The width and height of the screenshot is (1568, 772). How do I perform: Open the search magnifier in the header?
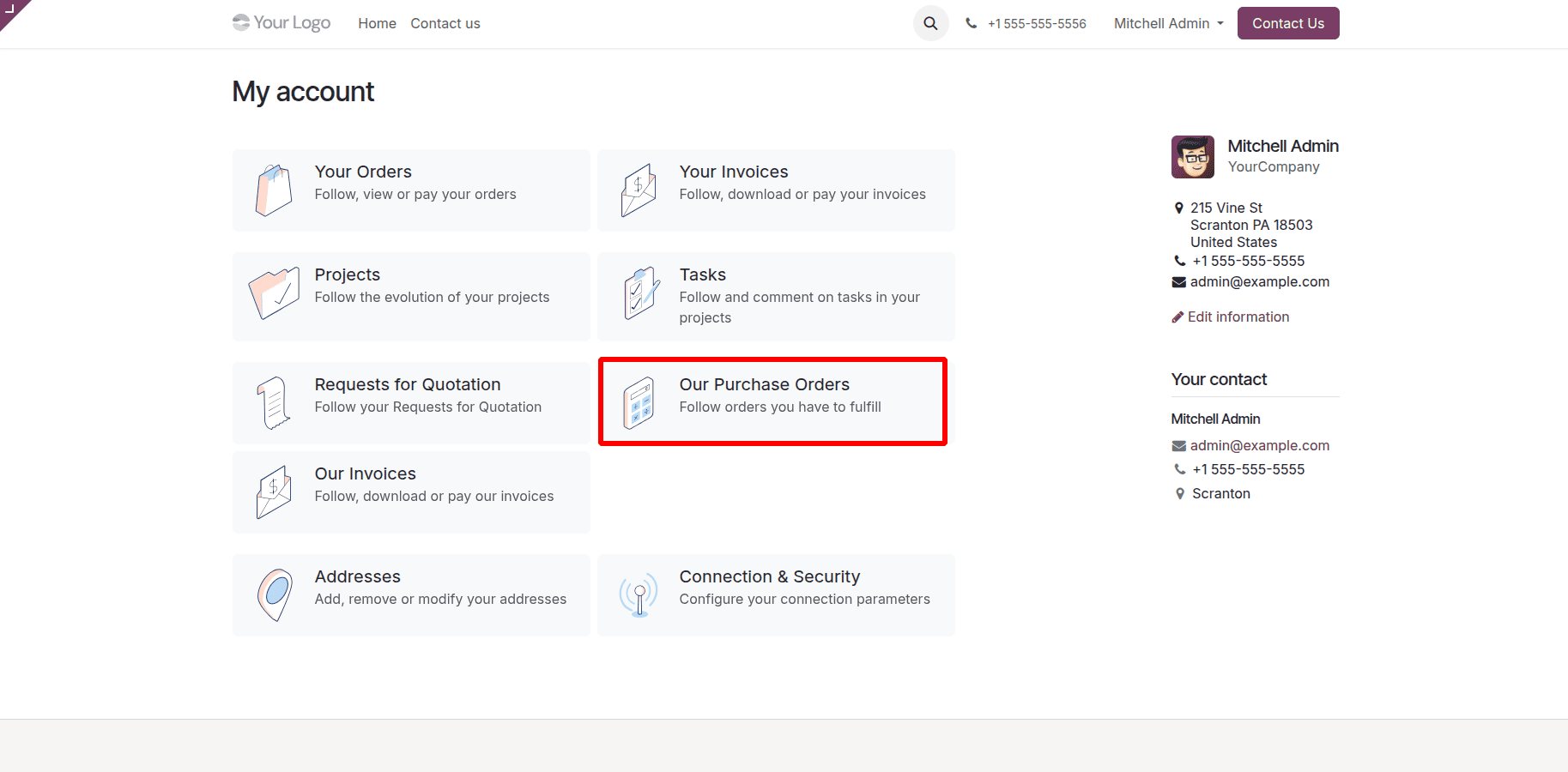click(930, 23)
